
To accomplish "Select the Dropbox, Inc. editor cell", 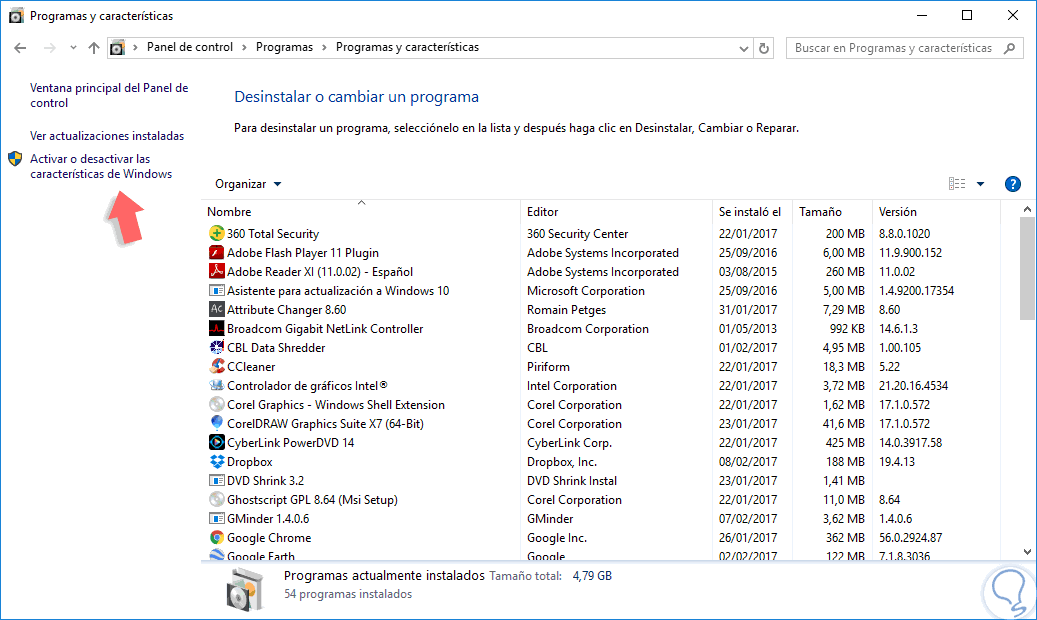I will [561, 462].
